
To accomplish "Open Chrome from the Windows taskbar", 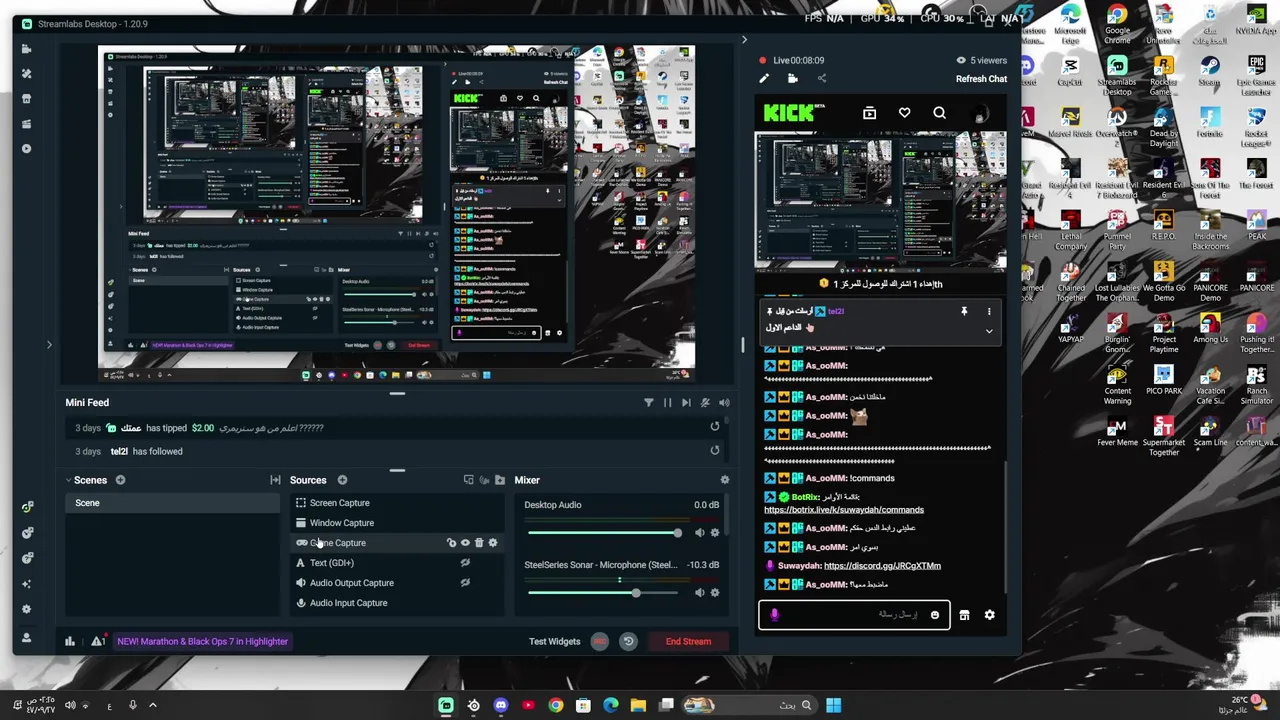I will coord(556,705).
